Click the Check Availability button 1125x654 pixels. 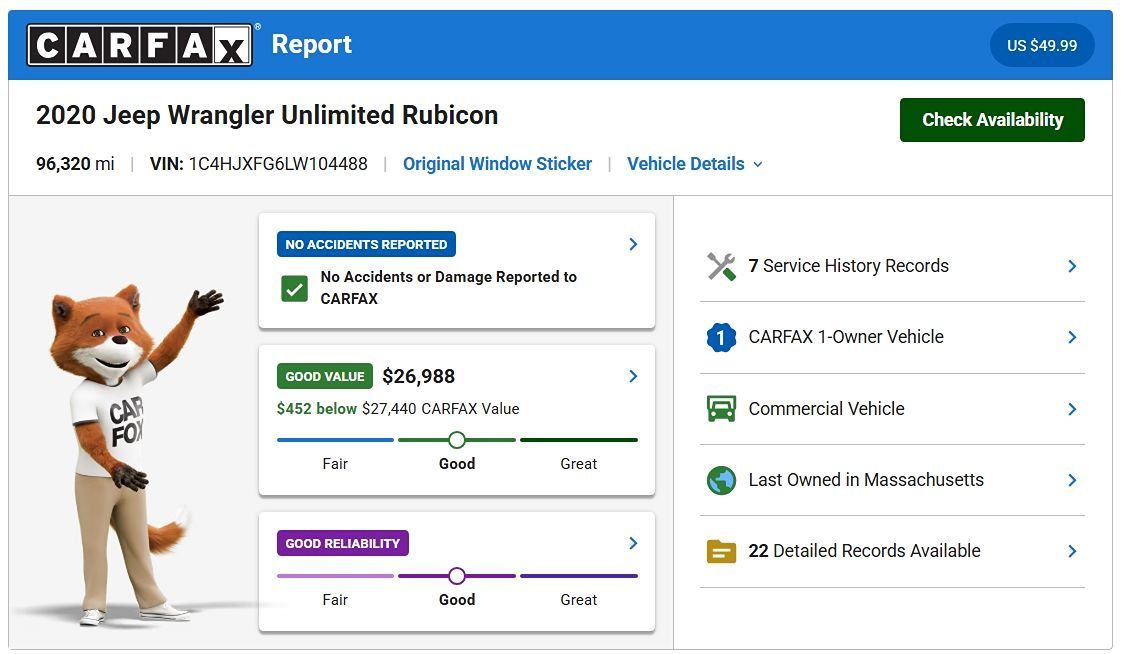[992, 120]
